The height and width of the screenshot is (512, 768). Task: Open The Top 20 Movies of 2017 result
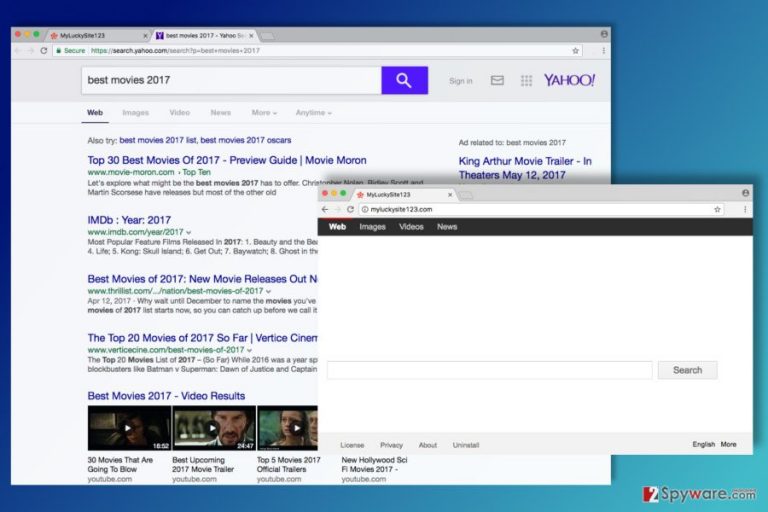202,338
